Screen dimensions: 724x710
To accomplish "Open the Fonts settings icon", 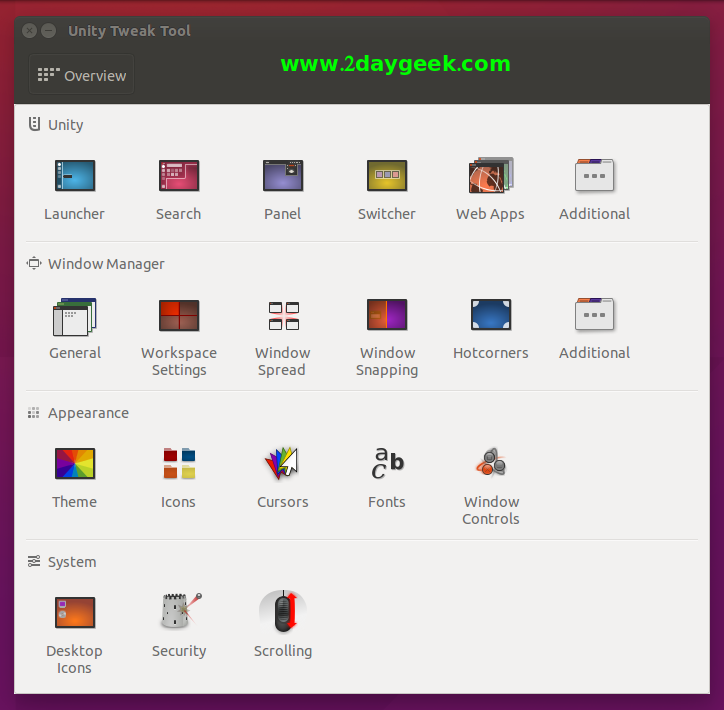I will [x=387, y=463].
